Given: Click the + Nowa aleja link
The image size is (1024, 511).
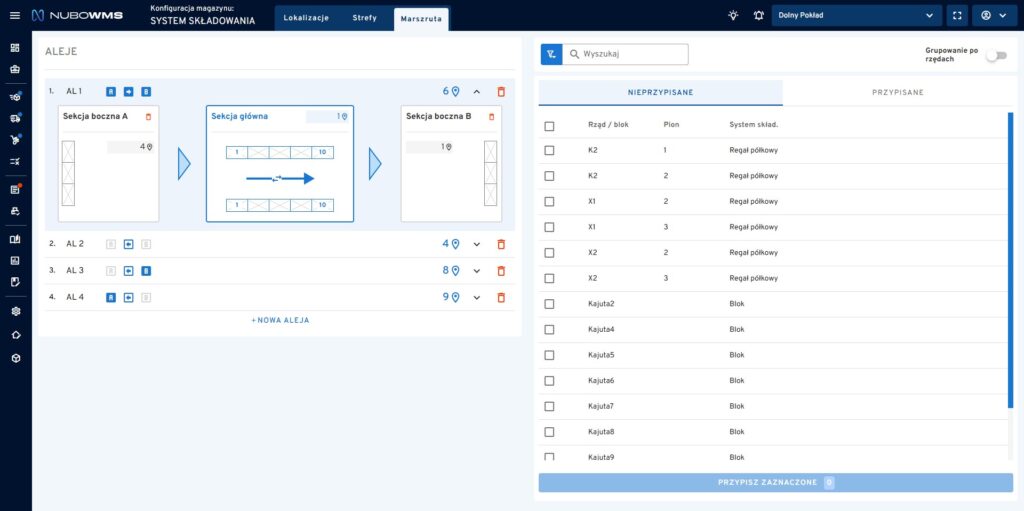Looking at the screenshot, I should (x=280, y=320).
